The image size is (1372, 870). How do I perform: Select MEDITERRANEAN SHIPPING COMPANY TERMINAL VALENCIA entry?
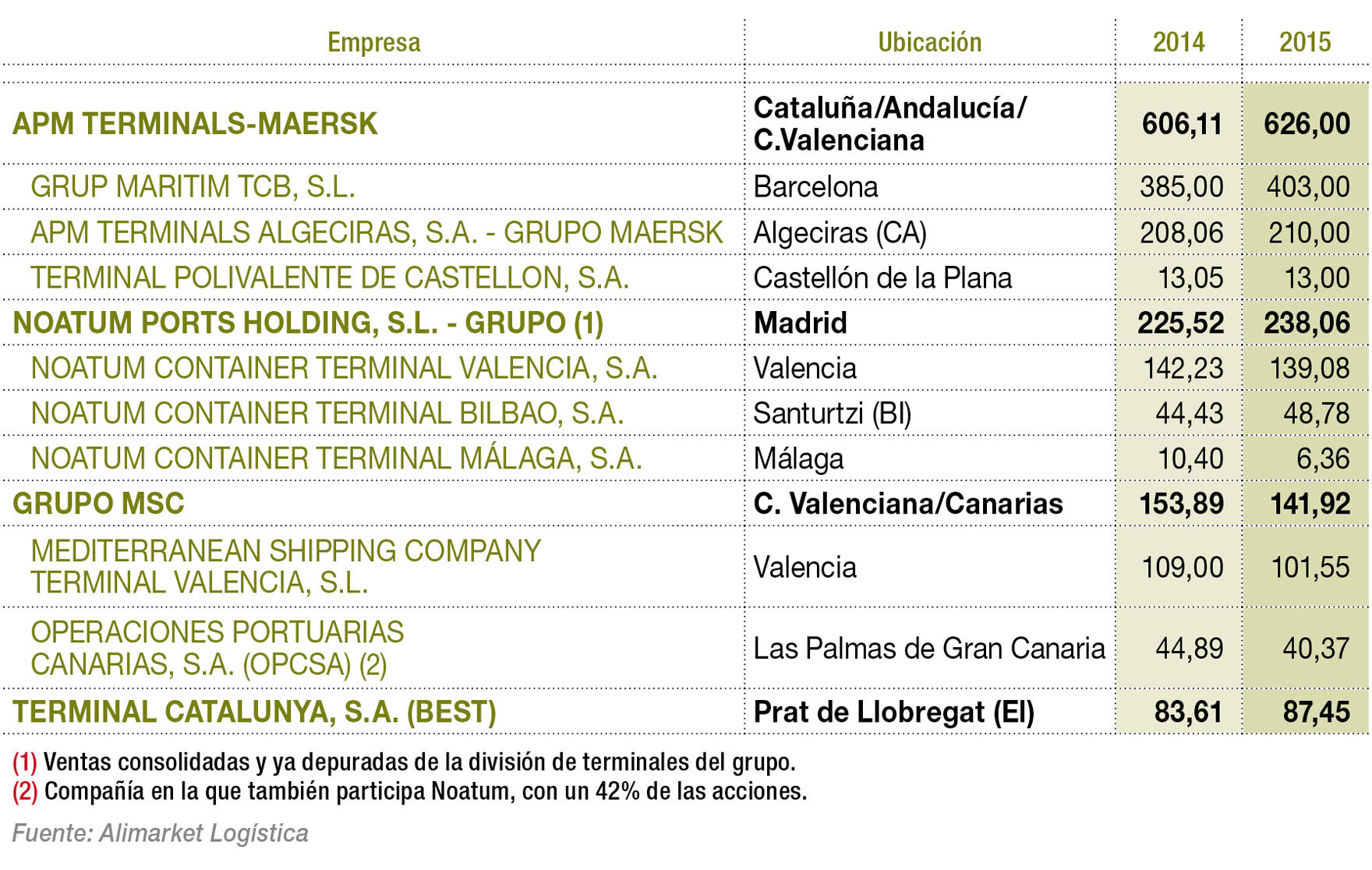[x=285, y=567]
